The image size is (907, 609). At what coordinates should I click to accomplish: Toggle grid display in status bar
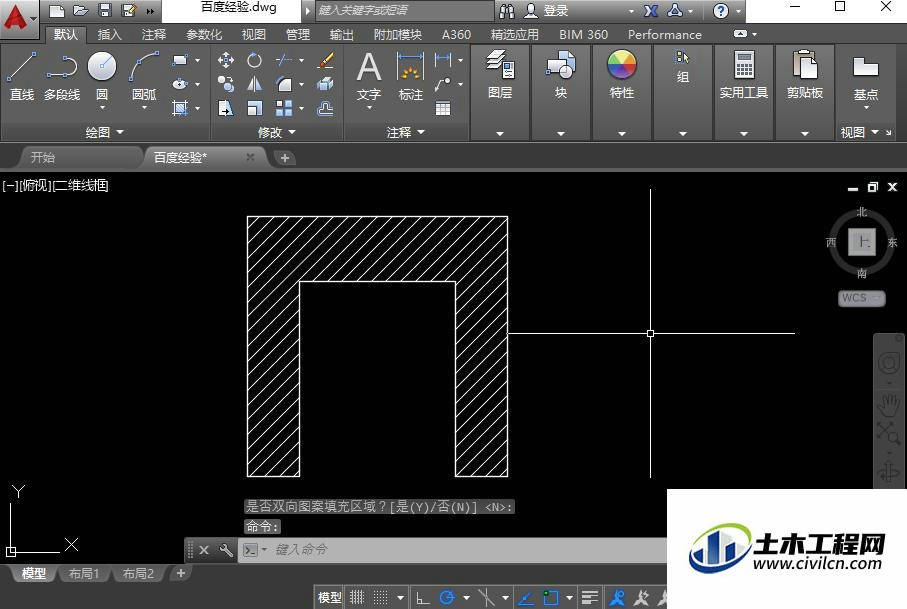[357, 597]
